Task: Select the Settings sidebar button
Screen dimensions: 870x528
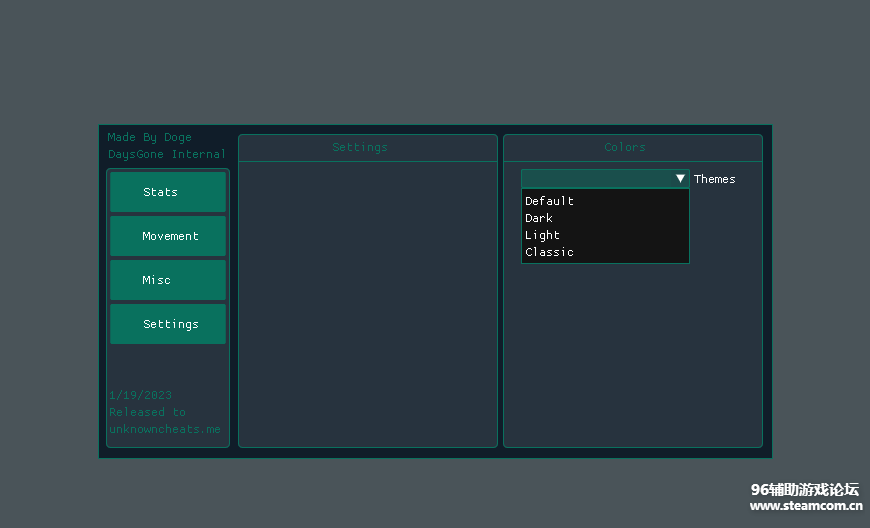Action: pos(168,324)
